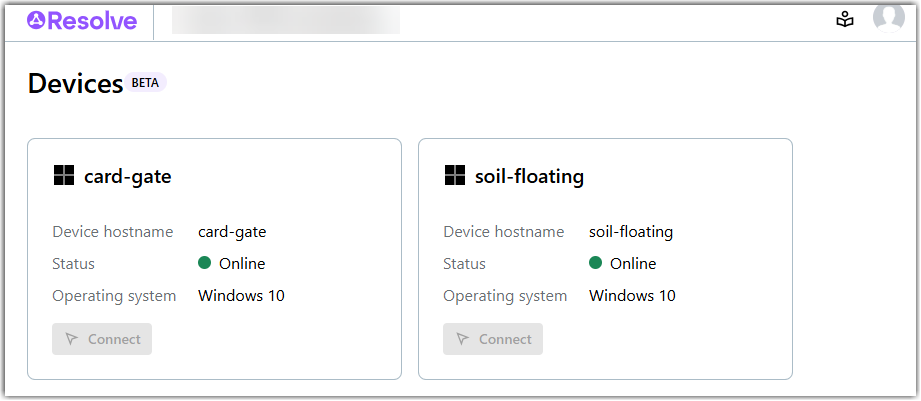Click the cursor icon in card-gate Connect button

72,339
